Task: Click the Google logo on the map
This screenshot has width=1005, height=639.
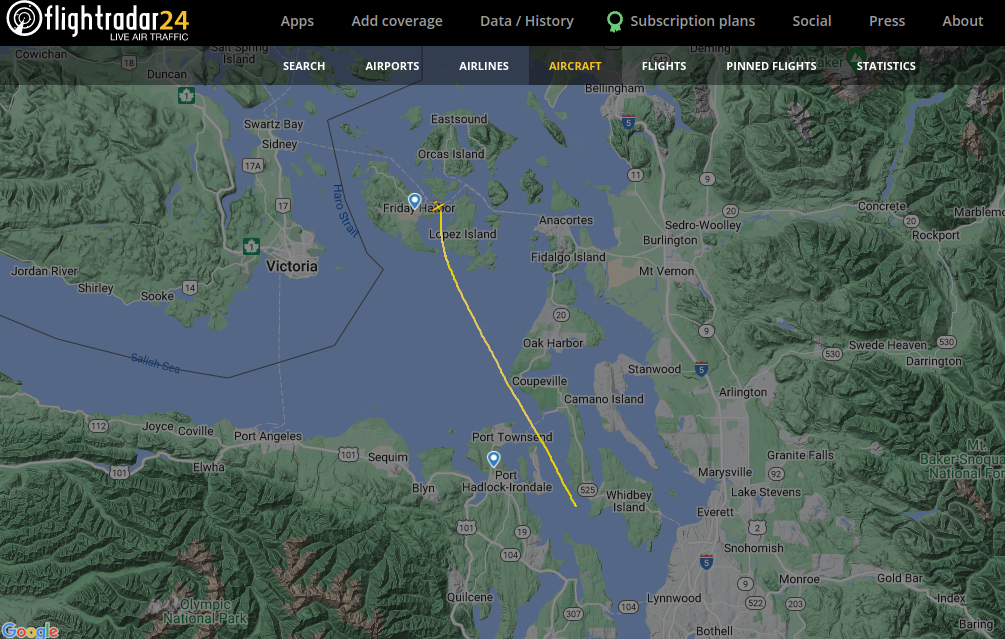Action: (29, 631)
